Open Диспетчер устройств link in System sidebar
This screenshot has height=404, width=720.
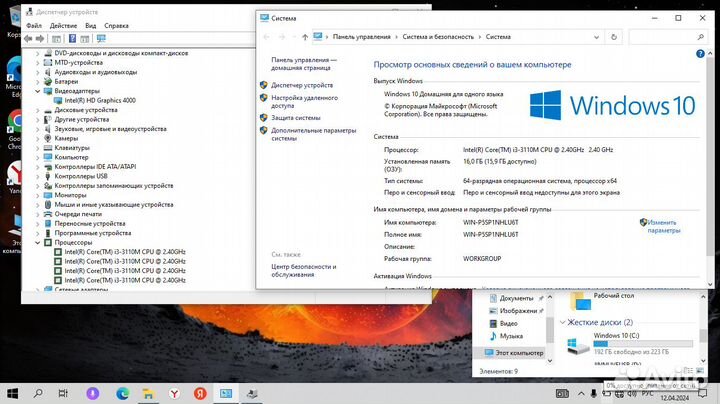302,85
